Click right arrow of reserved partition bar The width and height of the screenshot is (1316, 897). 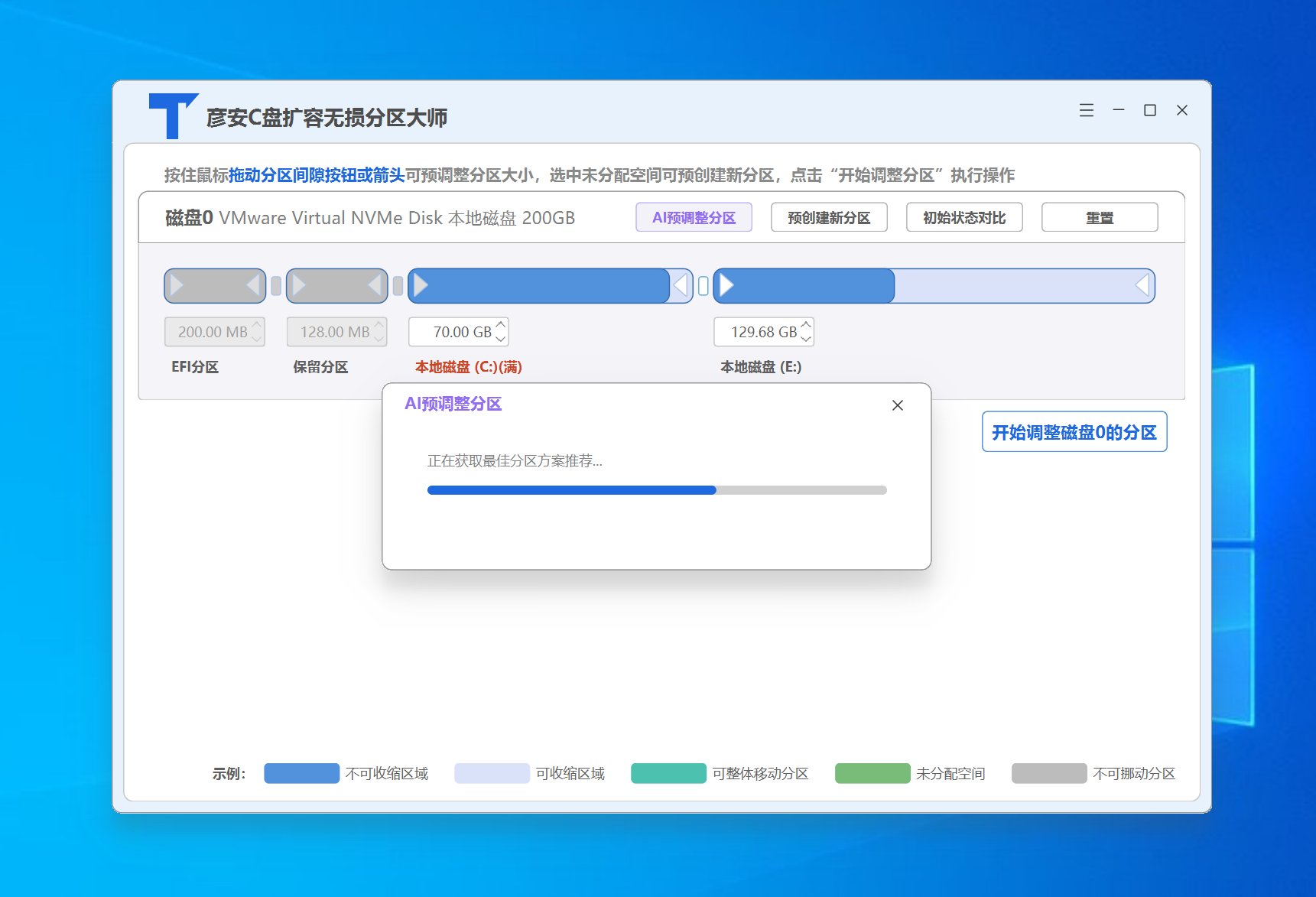375,285
